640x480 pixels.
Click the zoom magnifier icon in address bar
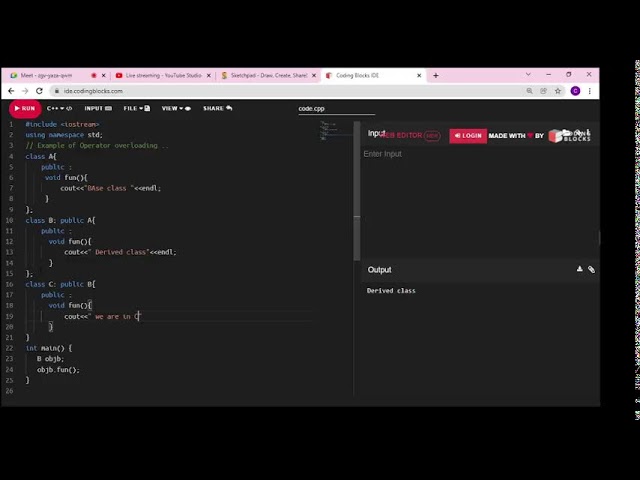coord(529,91)
